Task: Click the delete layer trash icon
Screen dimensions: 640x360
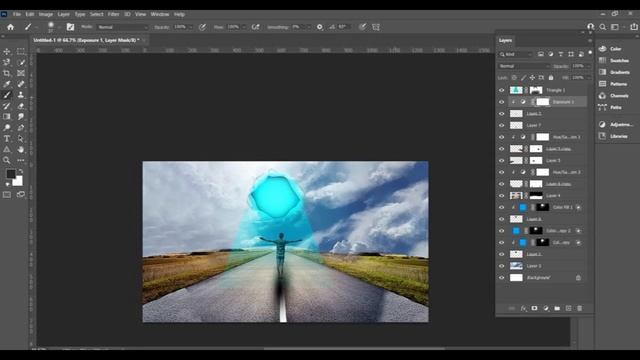Action: click(580, 309)
